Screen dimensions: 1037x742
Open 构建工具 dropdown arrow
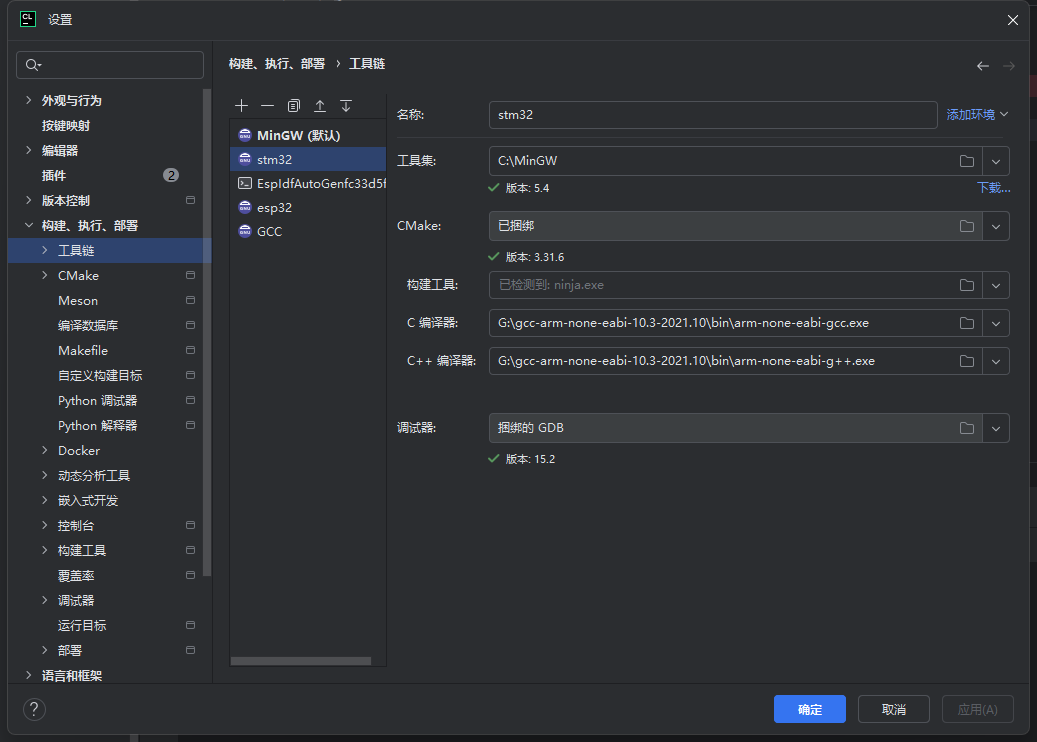click(x=996, y=285)
